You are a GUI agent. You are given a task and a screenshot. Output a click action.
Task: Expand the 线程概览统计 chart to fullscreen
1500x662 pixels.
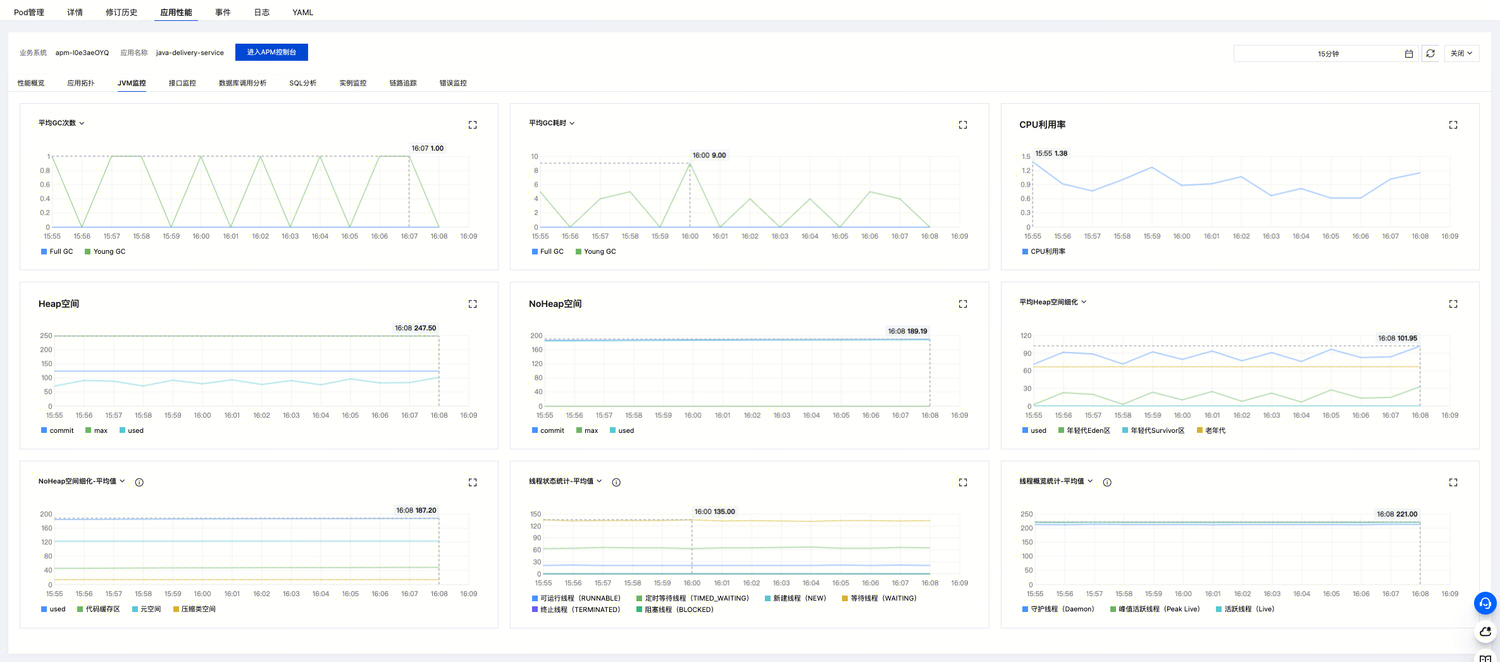pyautogui.click(x=1453, y=482)
